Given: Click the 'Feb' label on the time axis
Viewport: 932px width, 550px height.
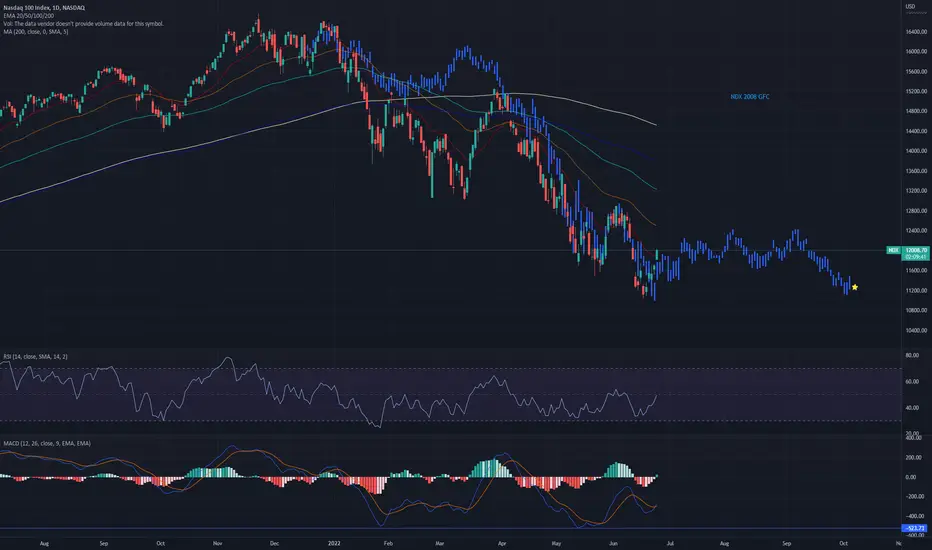Looking at the screenshot, I should (x=388, y=543).
